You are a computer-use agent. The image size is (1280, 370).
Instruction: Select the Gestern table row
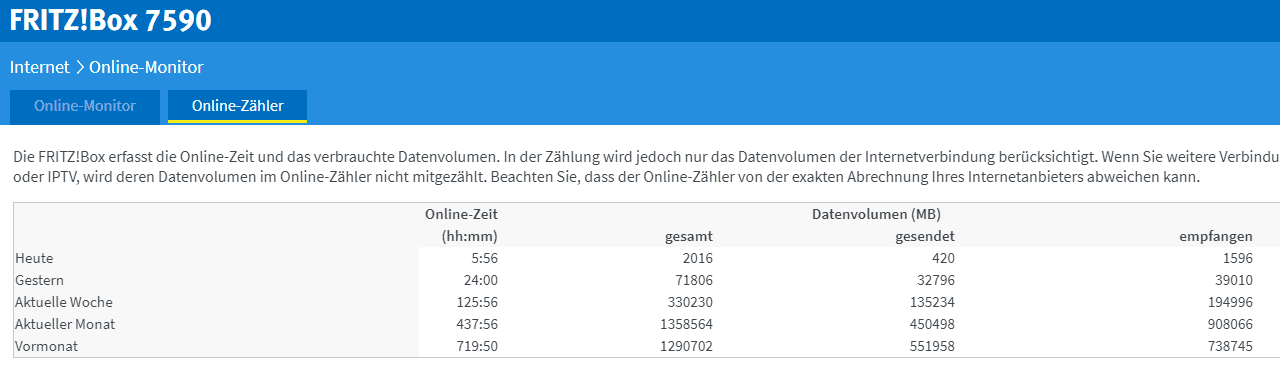(646, 280)
